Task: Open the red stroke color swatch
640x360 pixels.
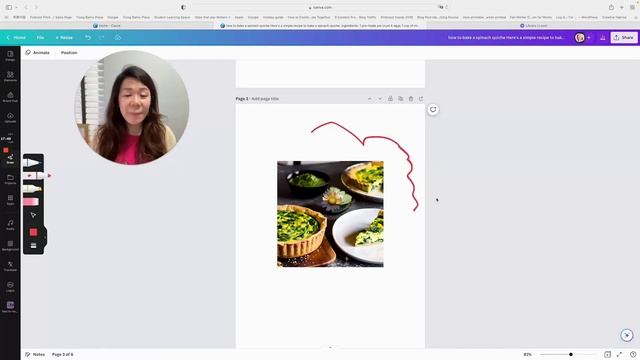Action: click(x=33, y=232)
